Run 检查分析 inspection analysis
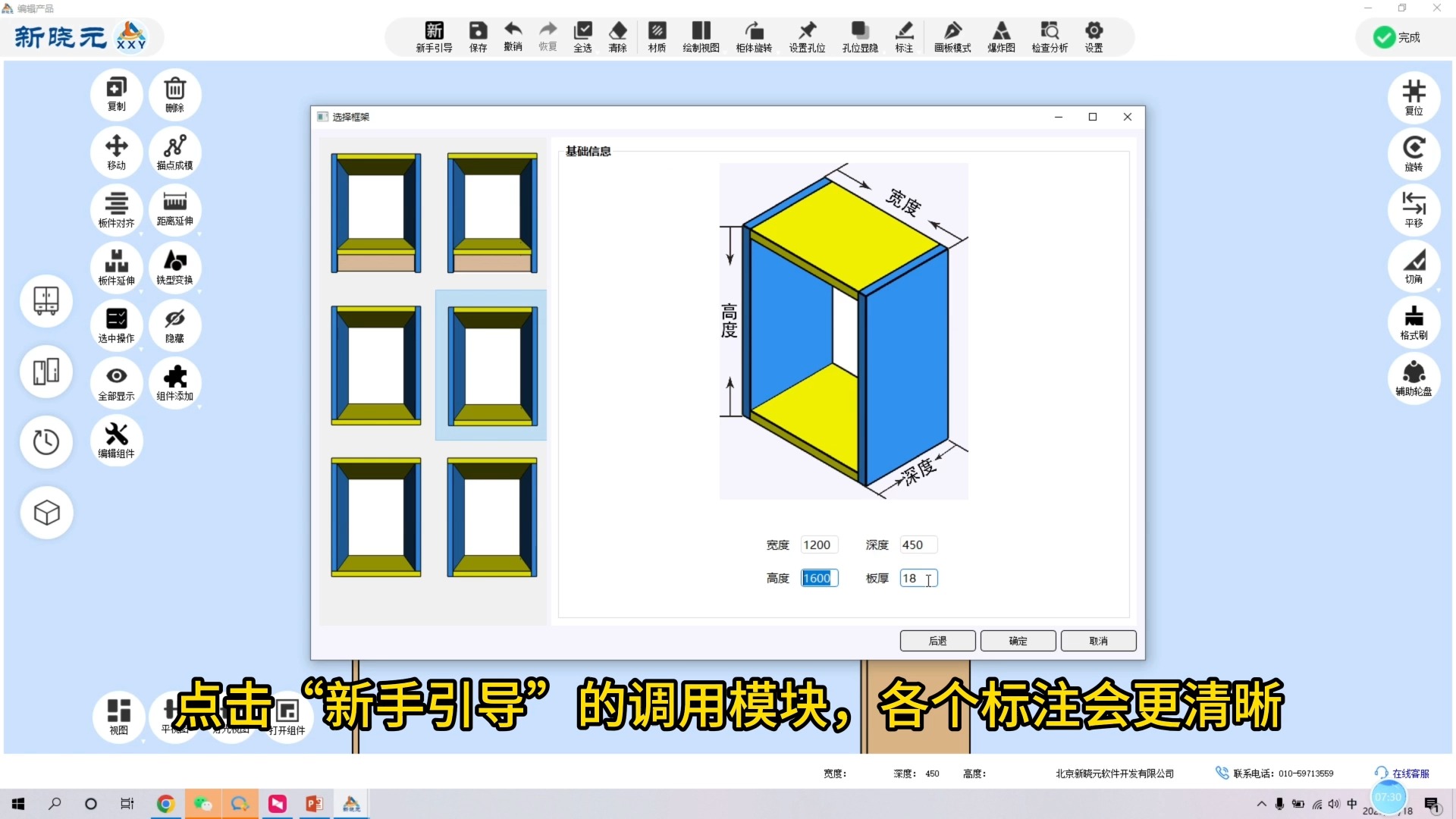This screenshot has height=819, width=1456. 1050,36
